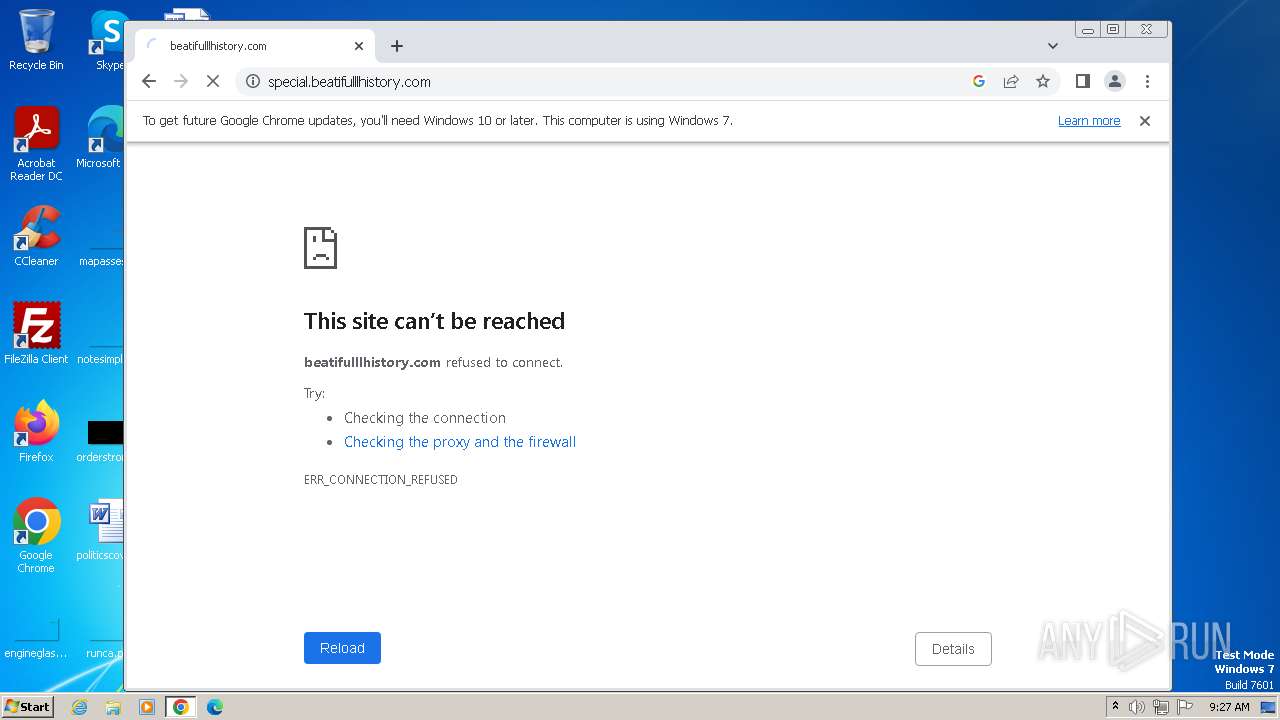Launch Internet Explorer from the taskbar
1280x720 pixels.
[79, 707]
